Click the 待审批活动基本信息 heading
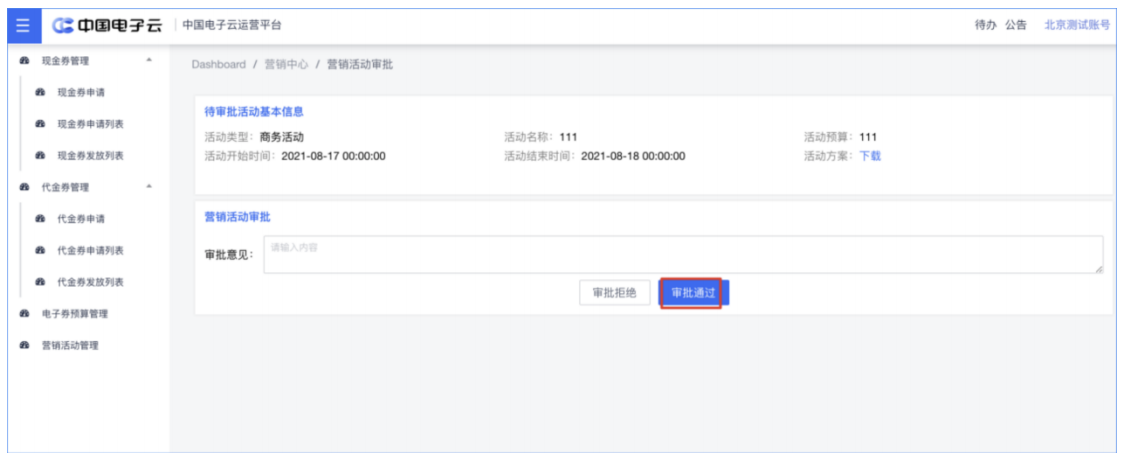1126x465 pixels. (254, 112)
